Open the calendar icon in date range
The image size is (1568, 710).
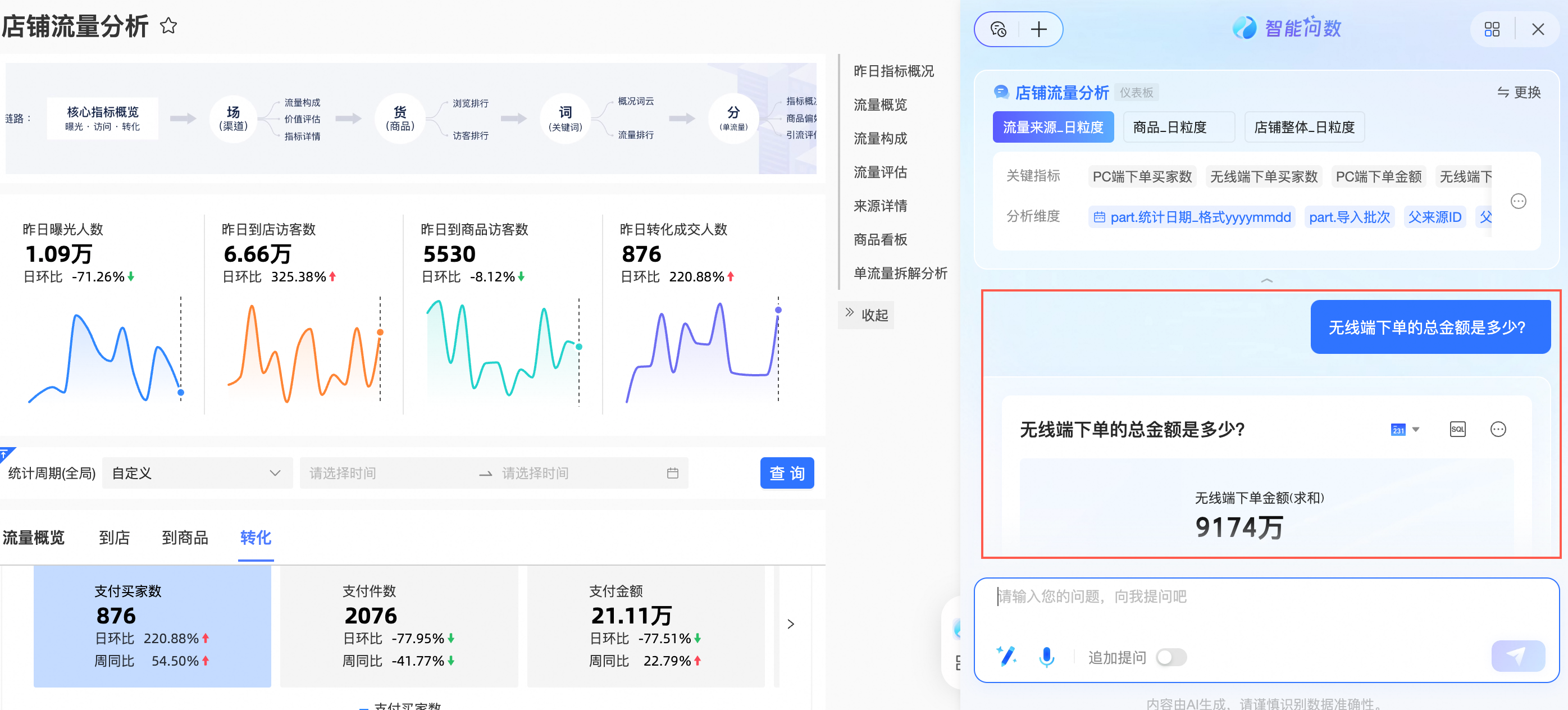(673, 473)
